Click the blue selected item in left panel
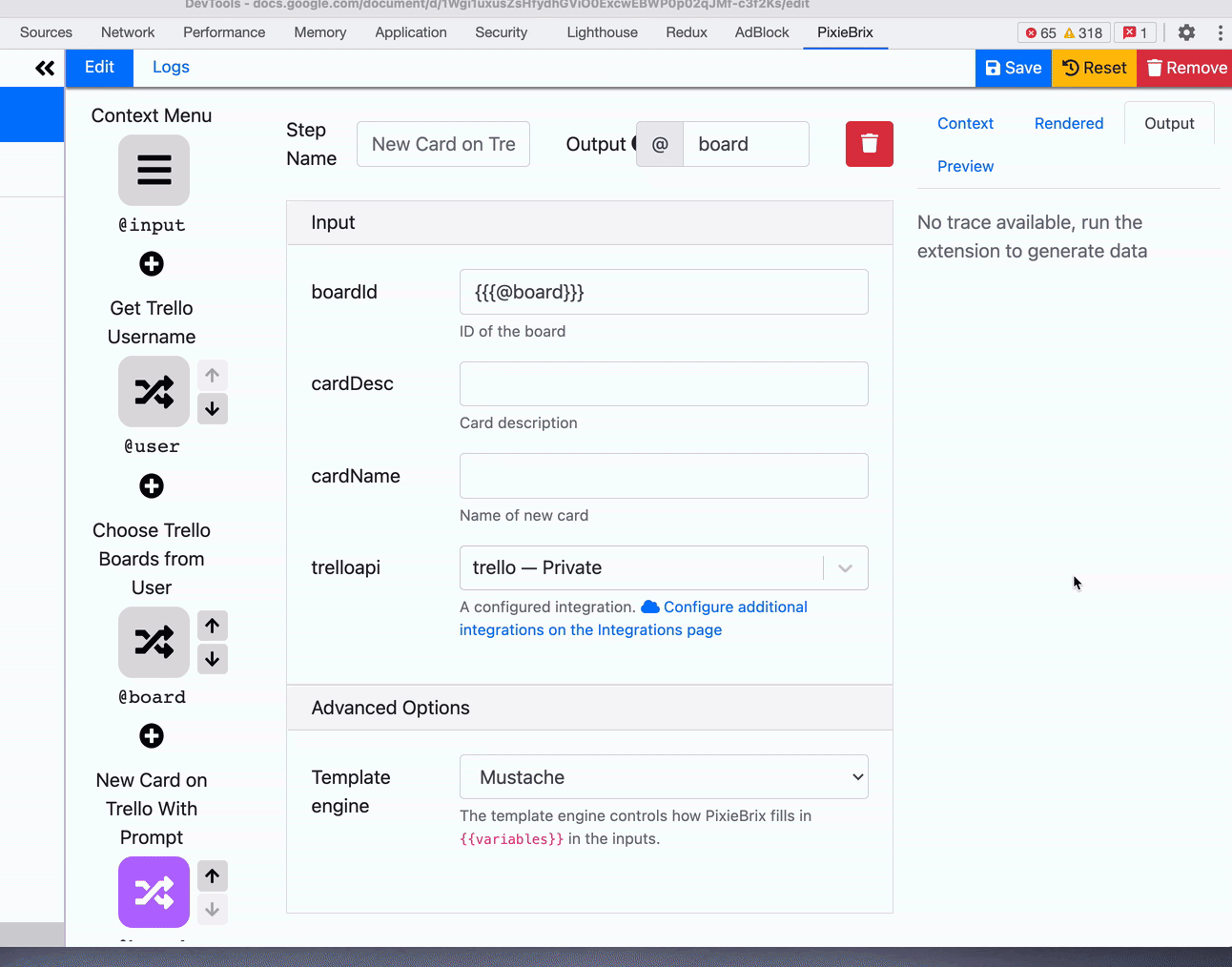1232x967 pixels. (x=31, y=114)
